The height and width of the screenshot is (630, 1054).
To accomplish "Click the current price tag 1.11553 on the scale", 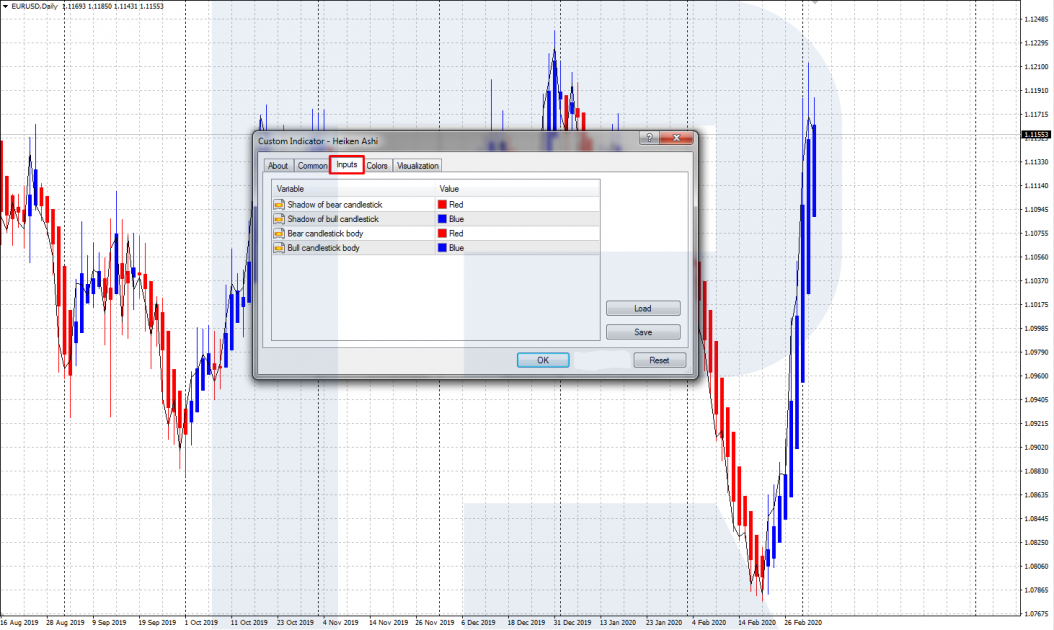I will (1036, 134).
